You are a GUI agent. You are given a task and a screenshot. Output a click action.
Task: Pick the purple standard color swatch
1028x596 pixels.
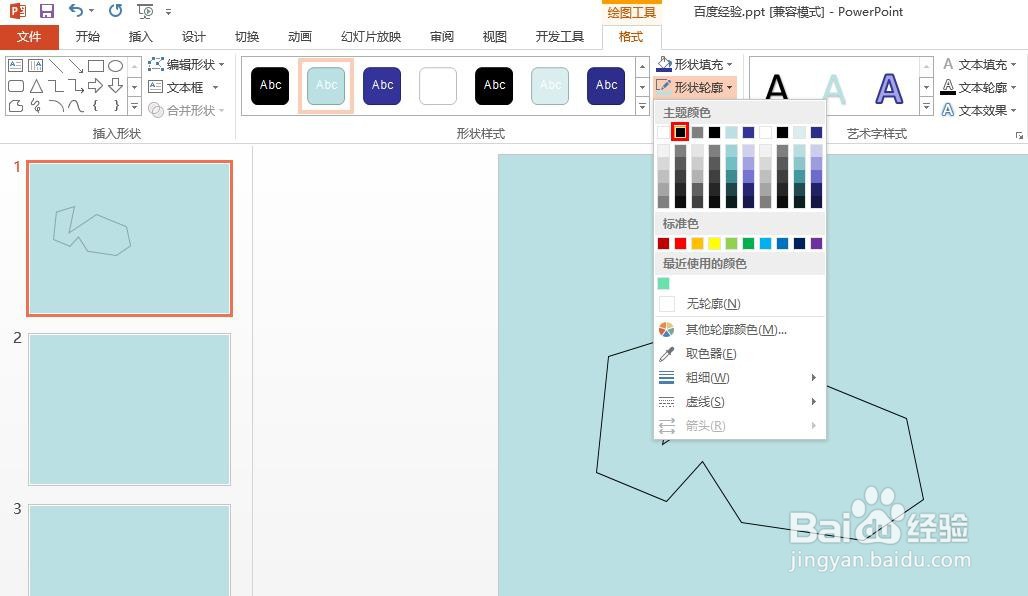tap(816, 243)
